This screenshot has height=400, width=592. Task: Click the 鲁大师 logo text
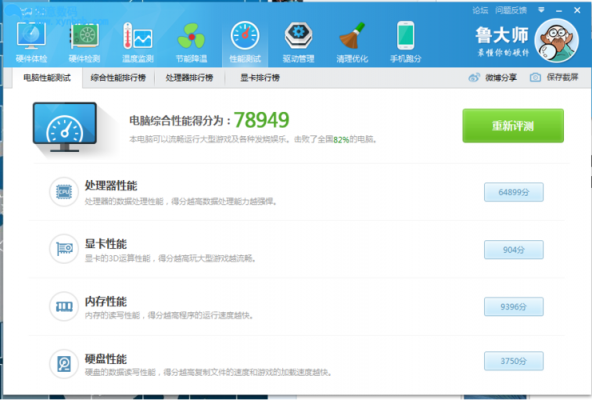coord(502,35)
